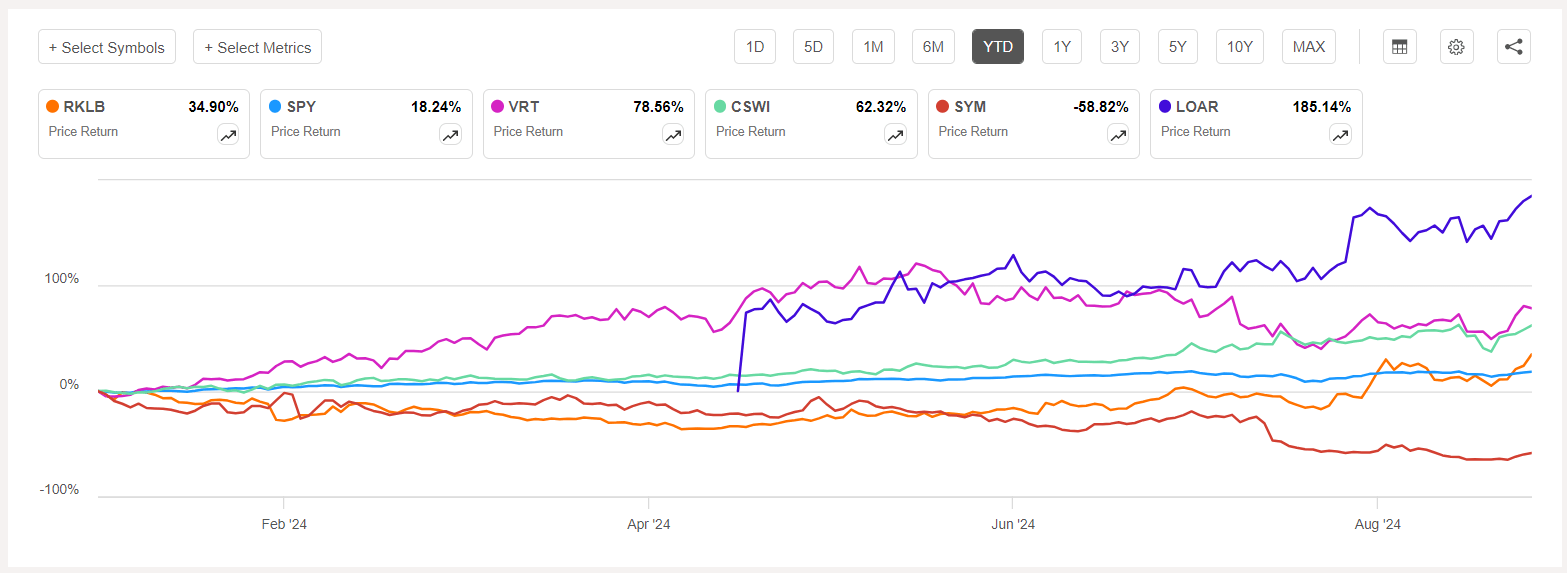Screen dimensions: 1567x573
Task: Show the MAX time range
Action: 1308,47
